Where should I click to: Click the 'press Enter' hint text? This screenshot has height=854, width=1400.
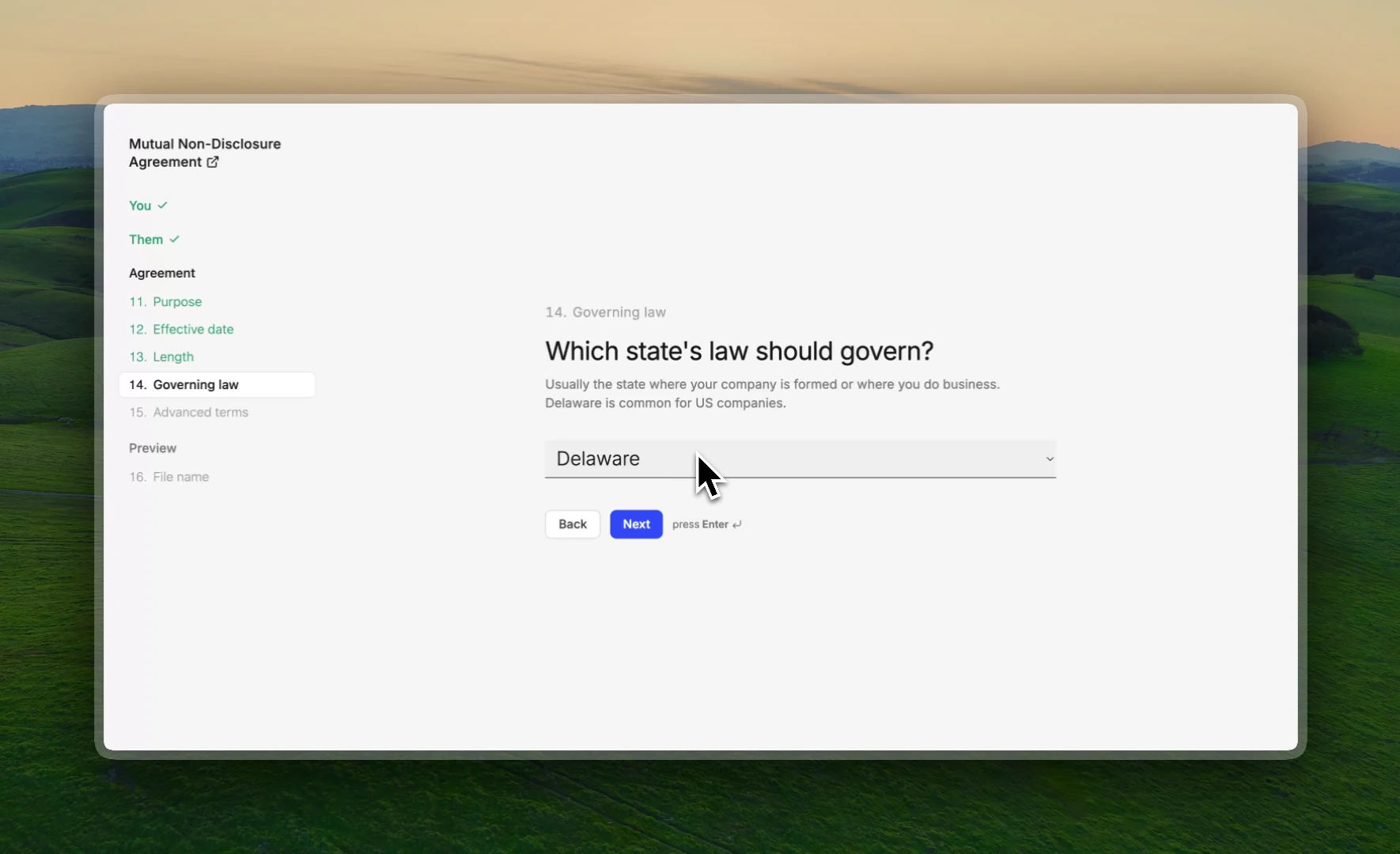[x=706, y=525]
